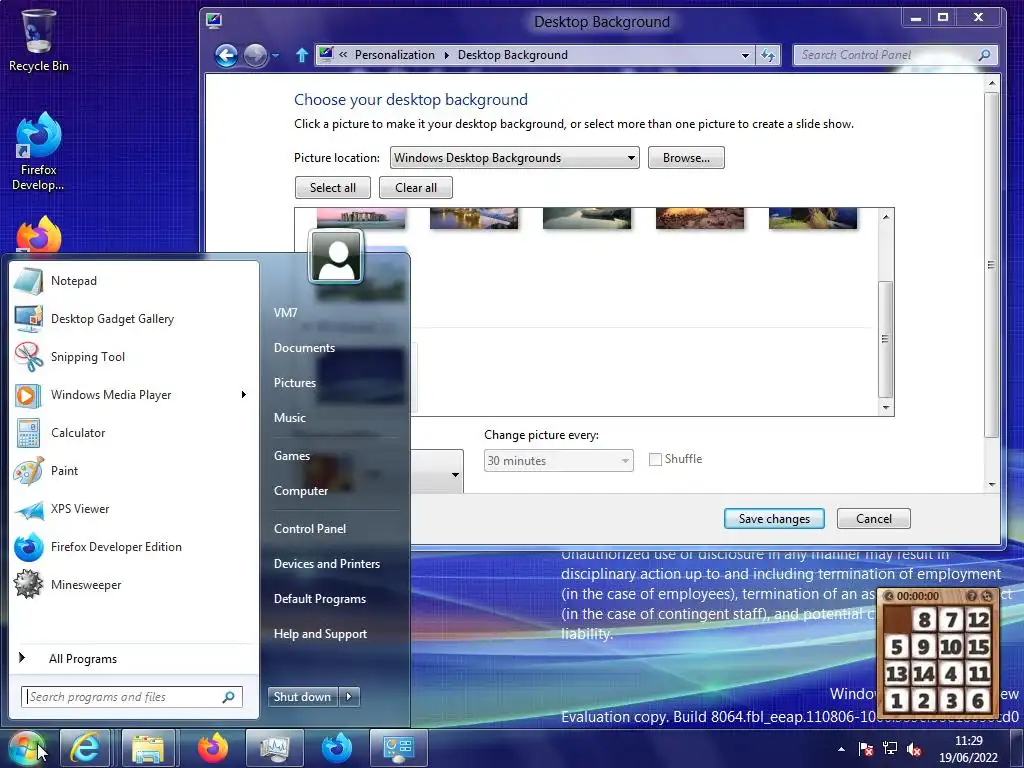This screenshot has width=1024, height=768.
Task: Click the Start orb on the taskbar
Action: click(x=27, y=748)
